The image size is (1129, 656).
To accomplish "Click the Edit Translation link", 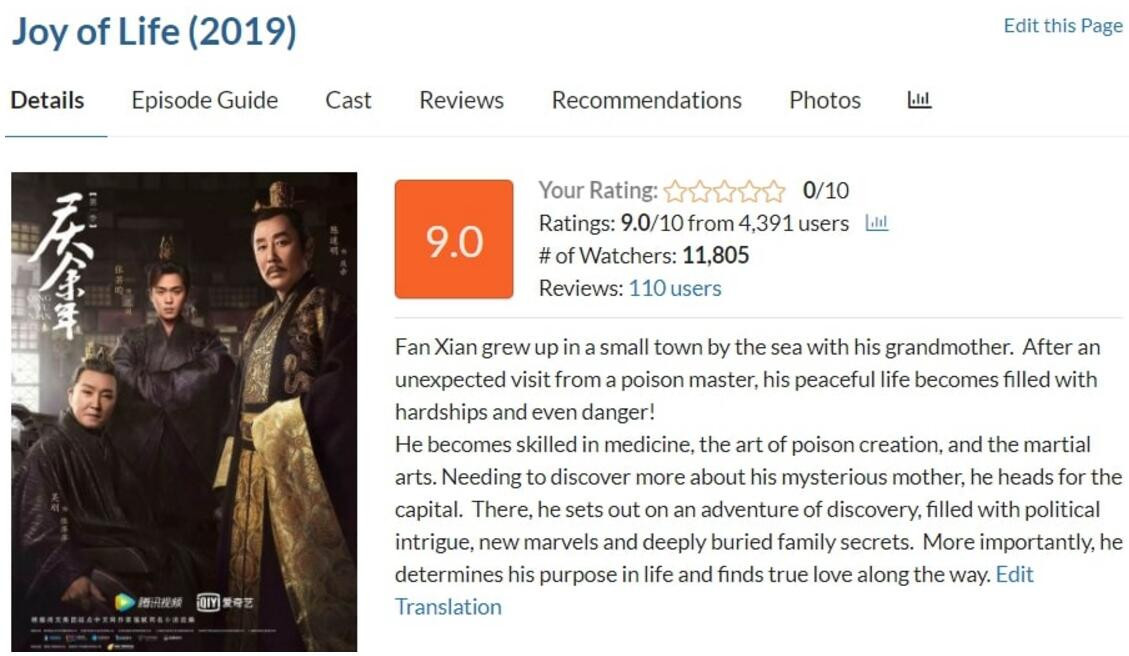I will tap(448, 606).
